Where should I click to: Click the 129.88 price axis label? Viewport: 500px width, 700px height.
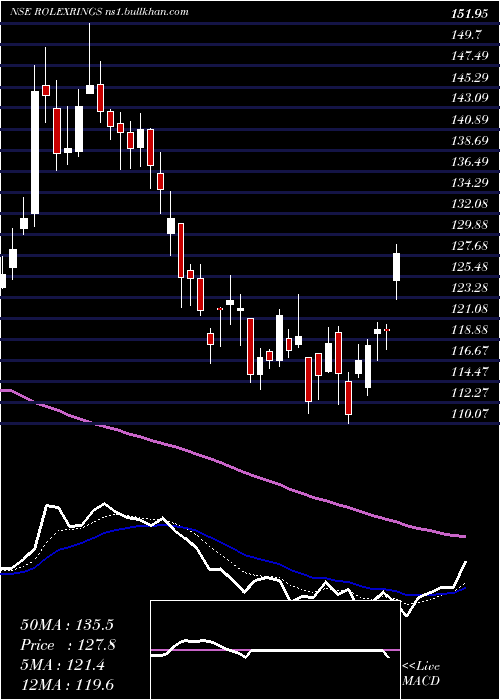[469, 225]
